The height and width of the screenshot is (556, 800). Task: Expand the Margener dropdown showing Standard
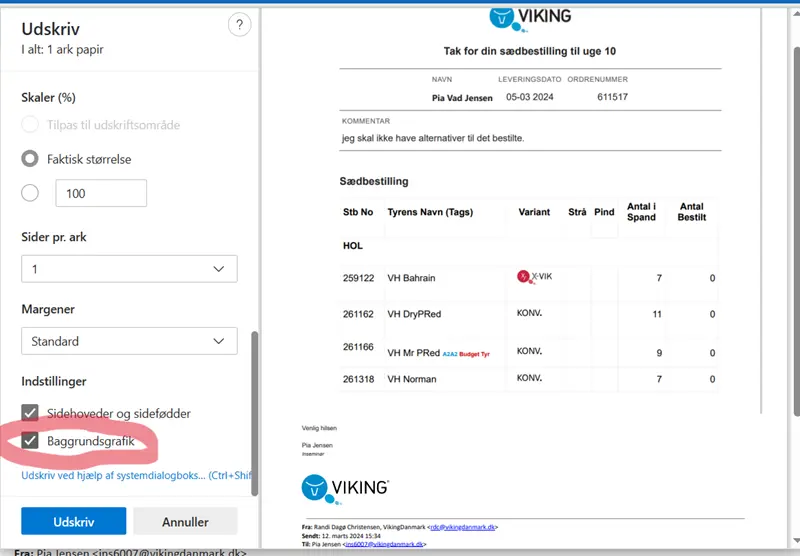pyautogui.click(x=129, y=341)
